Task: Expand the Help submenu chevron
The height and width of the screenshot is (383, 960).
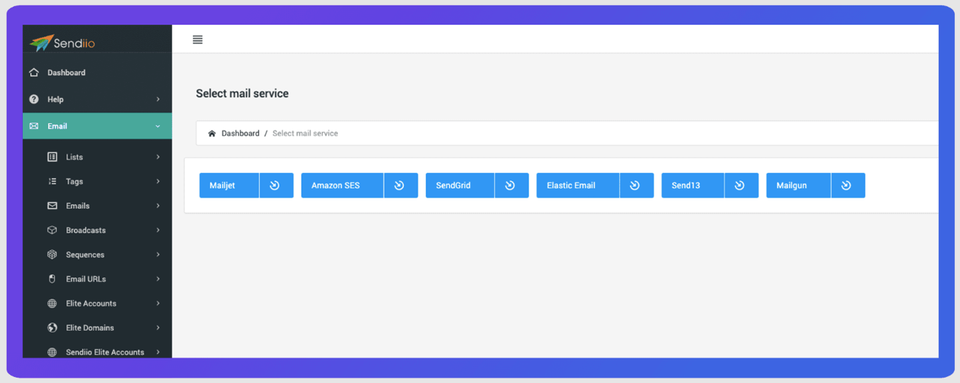Action: [x=158, y=99]
